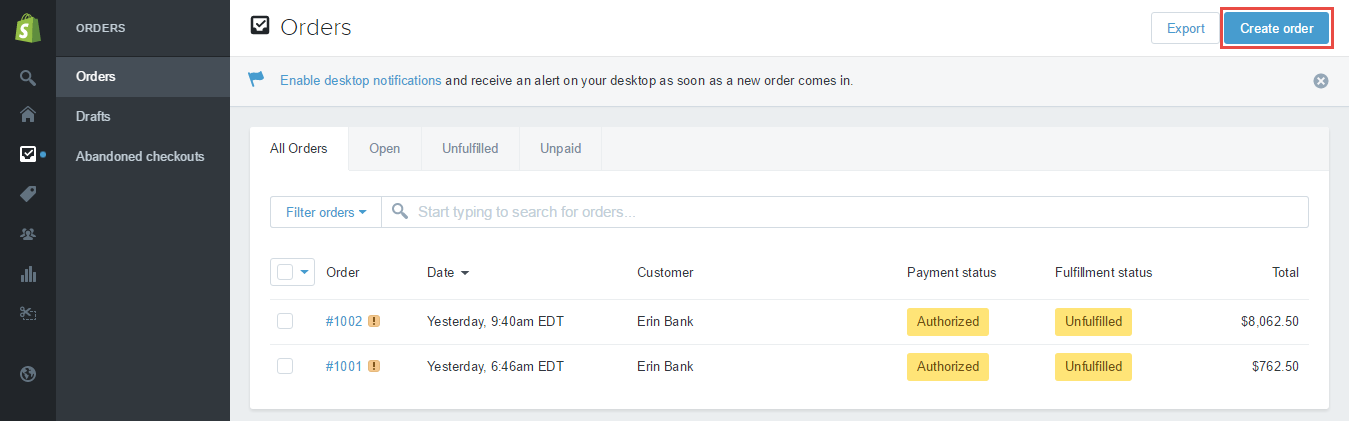Screen dimensions: 1349x421
Task: Open the Home icon in sidebar
Action: (28, 114)
